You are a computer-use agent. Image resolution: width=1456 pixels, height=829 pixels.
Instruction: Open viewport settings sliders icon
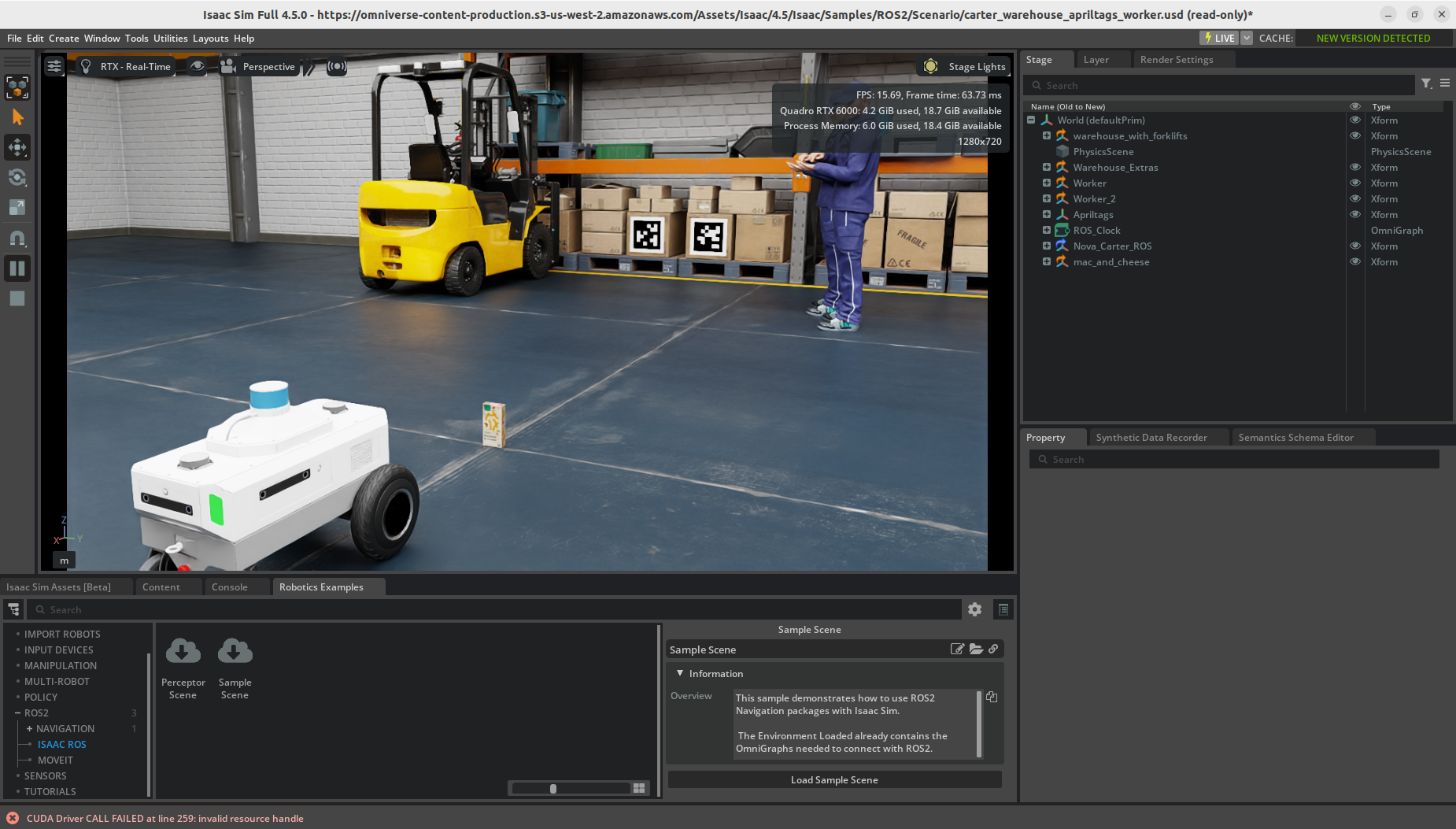54,67
